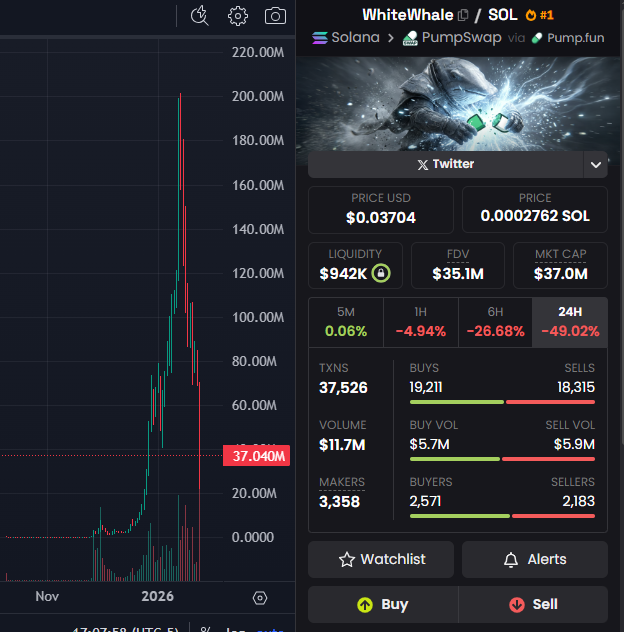The image size is (624, 632).
Task: Click the LIQUIDITY label
Action: point(355,254)
